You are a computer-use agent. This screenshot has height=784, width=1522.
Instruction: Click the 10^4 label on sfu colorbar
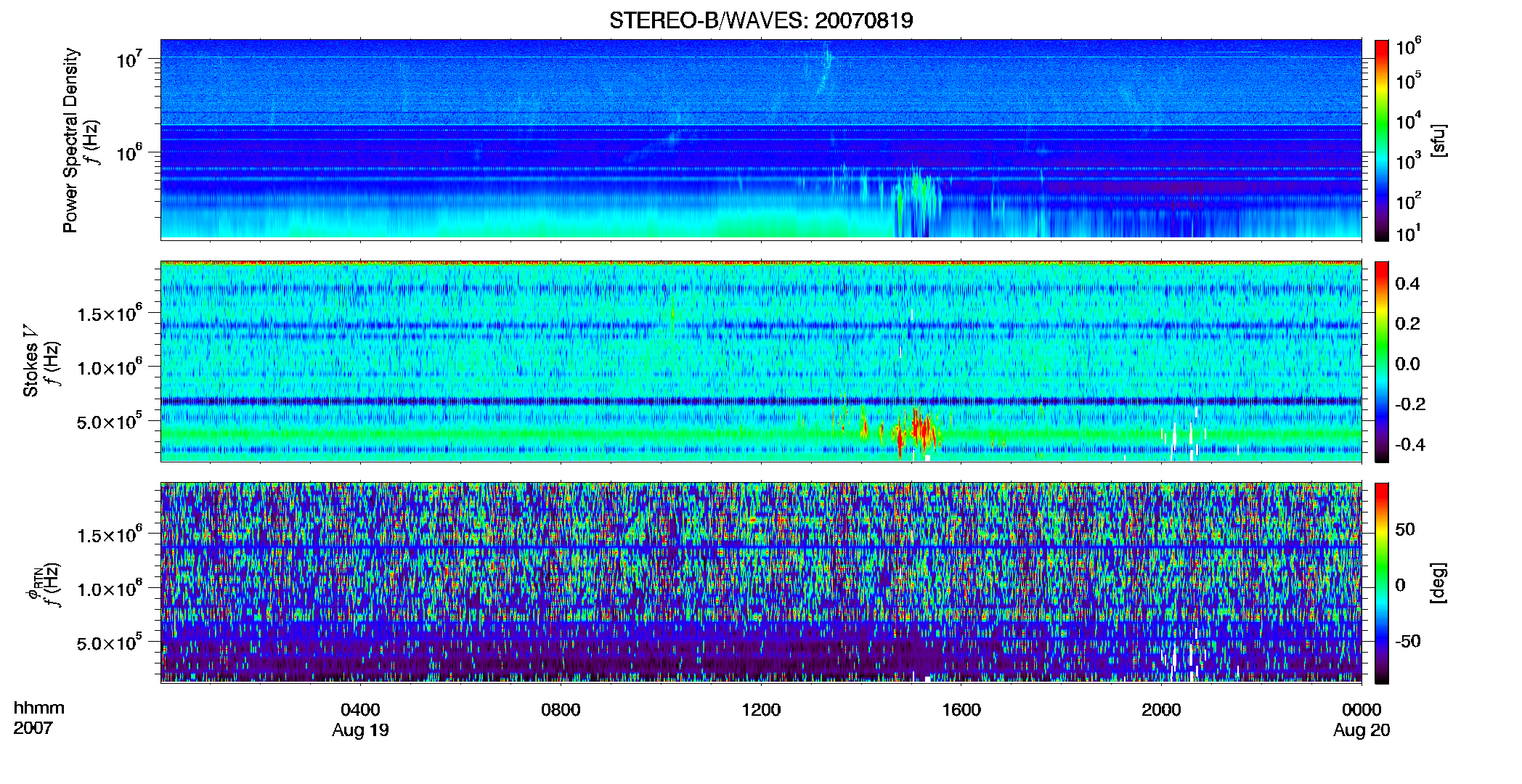pos(1409,121)
